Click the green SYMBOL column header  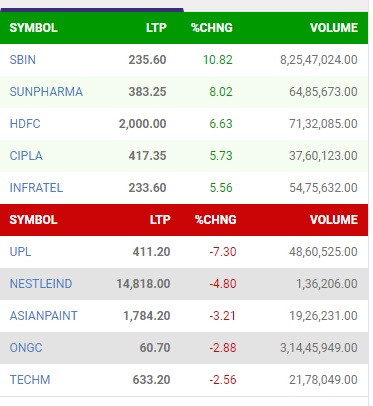(33, 28)
